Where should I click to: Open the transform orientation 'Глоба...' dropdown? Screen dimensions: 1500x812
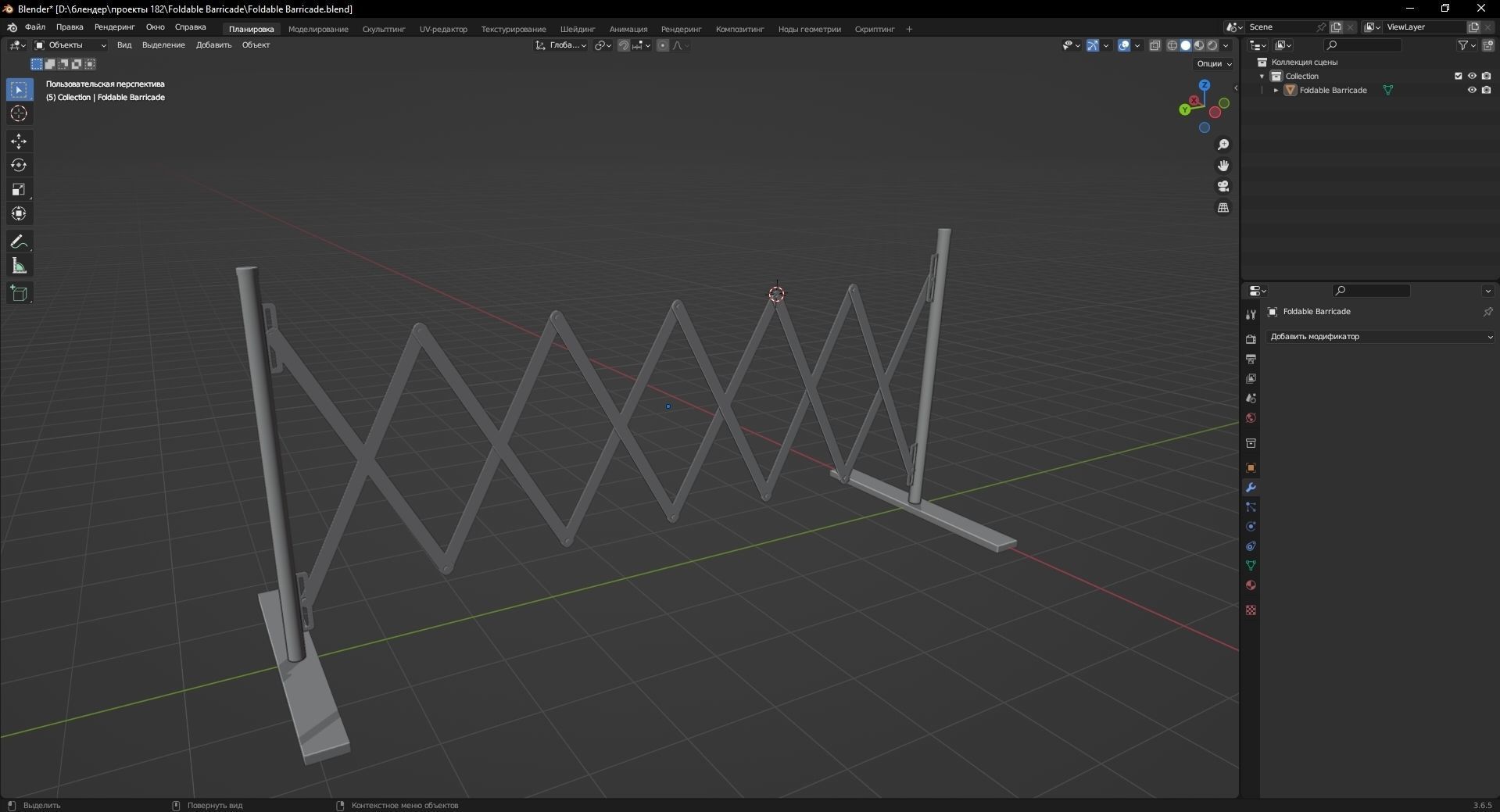(x=561, y=45)
